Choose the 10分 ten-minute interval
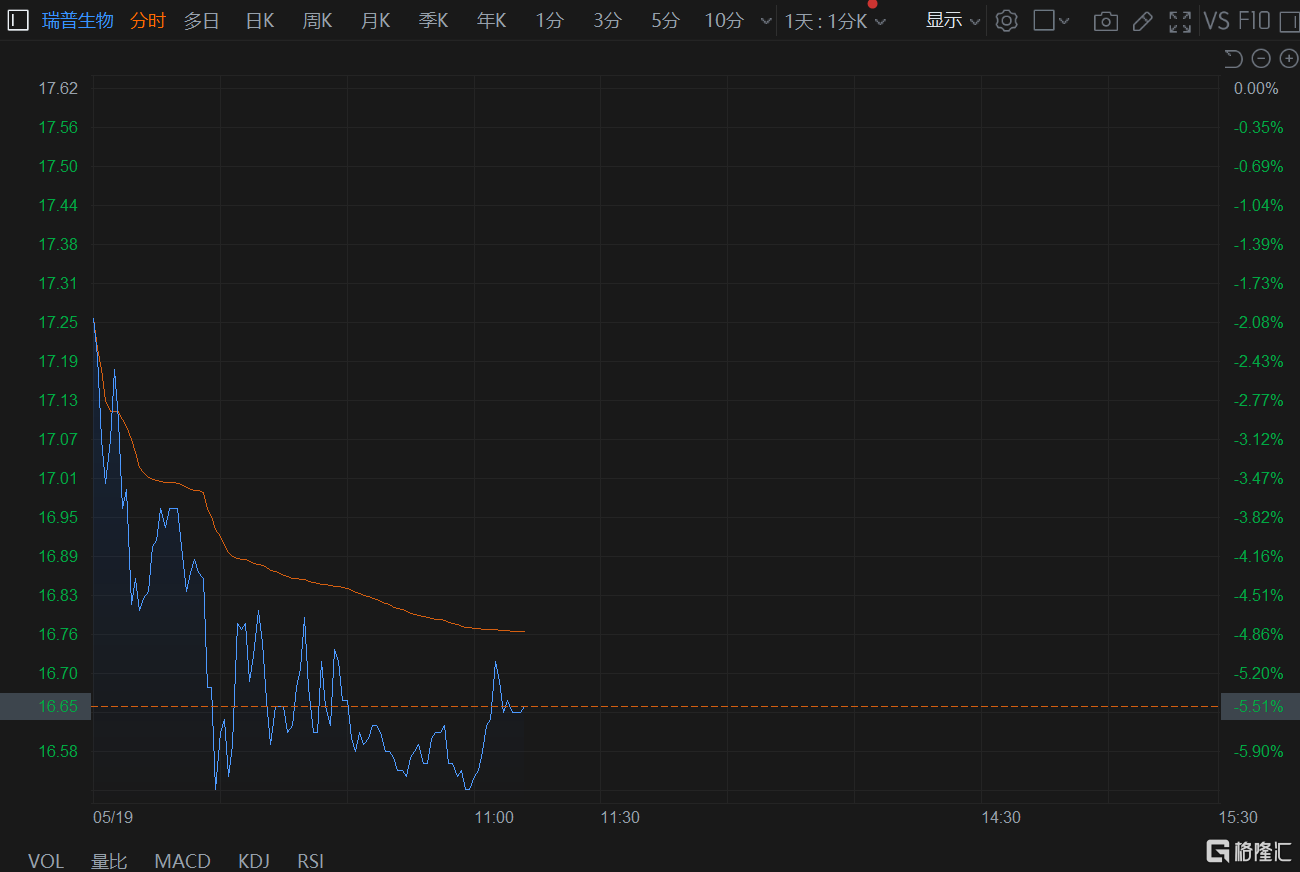 724,20
